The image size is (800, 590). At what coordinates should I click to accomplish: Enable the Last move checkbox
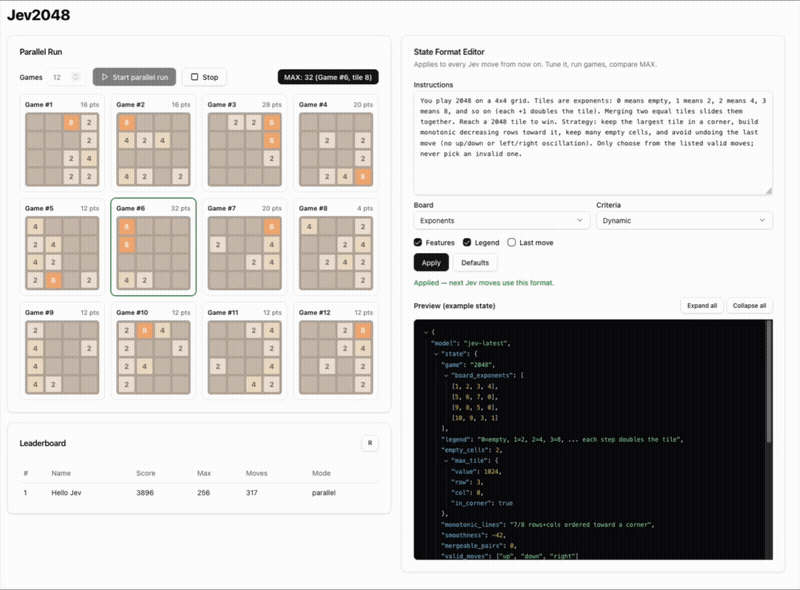pos(511,242)
